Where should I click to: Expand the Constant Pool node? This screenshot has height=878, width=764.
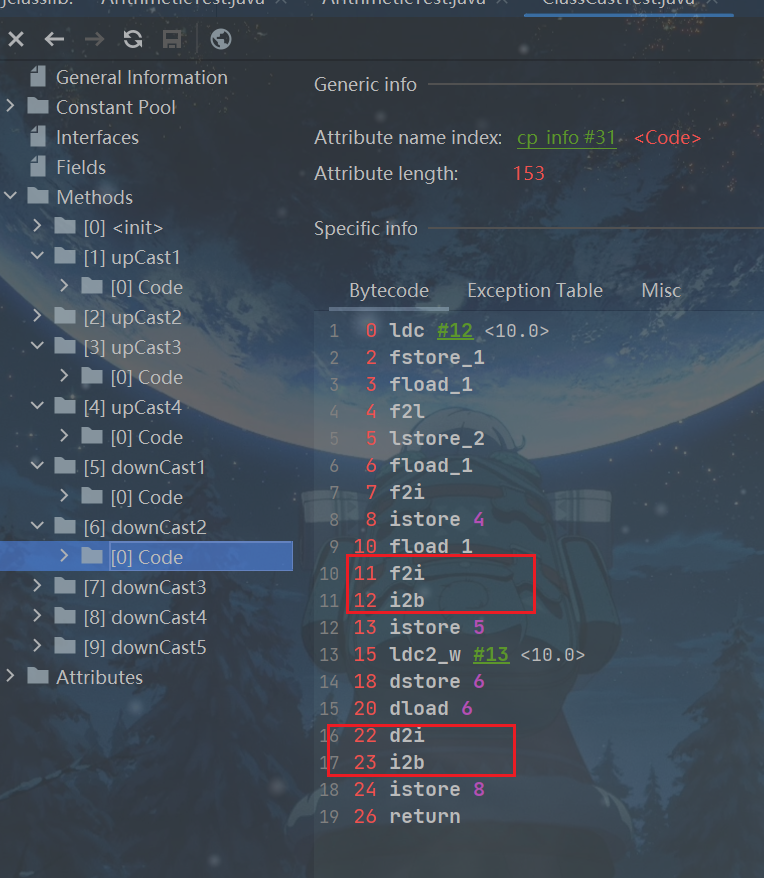(11, 107)
